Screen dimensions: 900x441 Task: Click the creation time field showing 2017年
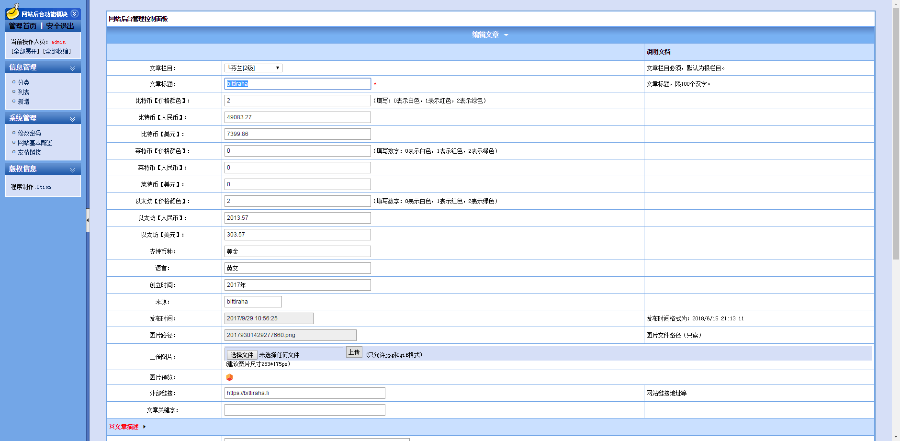point(297,284)
